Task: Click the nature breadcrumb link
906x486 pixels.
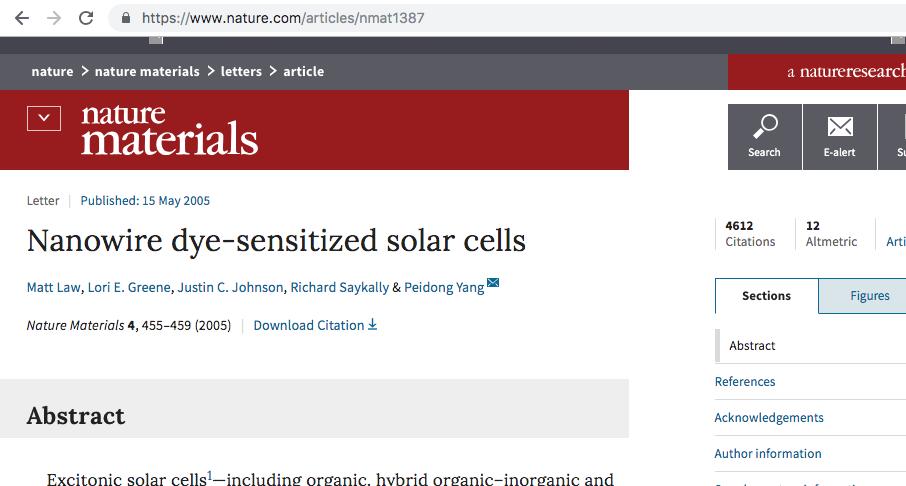Action: (52, 72)
